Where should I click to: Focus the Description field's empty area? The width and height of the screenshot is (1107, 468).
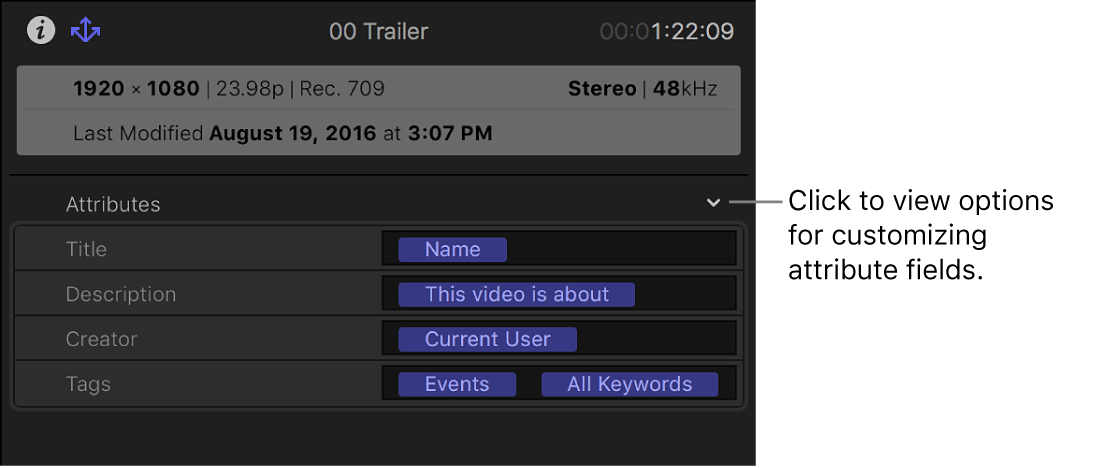(x=685, y=294)
